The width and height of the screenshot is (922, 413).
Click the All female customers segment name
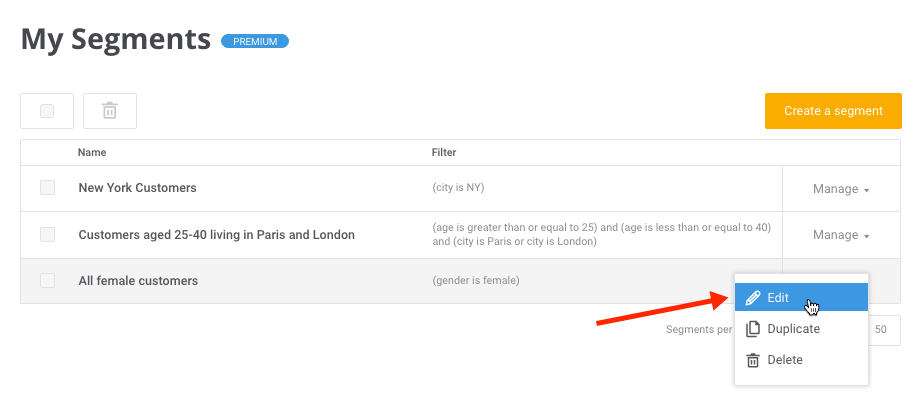[x=138, y=281]
